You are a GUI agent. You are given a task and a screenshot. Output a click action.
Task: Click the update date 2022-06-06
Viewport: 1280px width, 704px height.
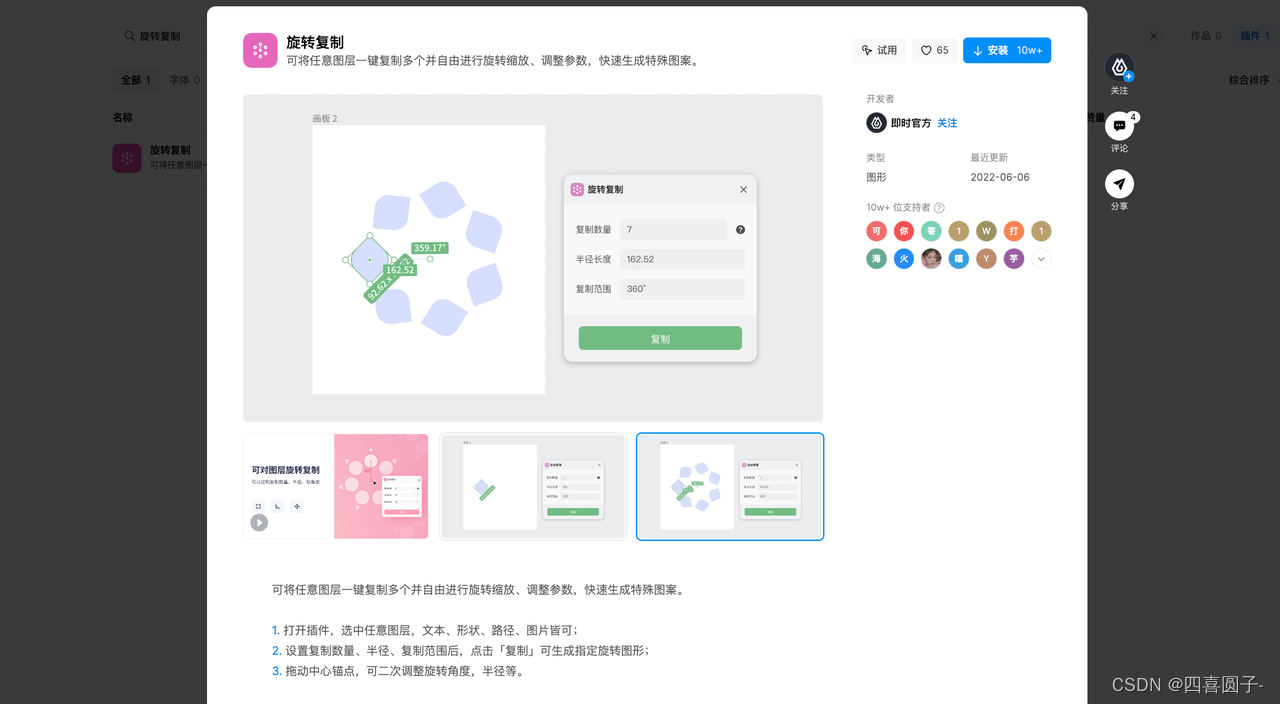pos(999,177)
